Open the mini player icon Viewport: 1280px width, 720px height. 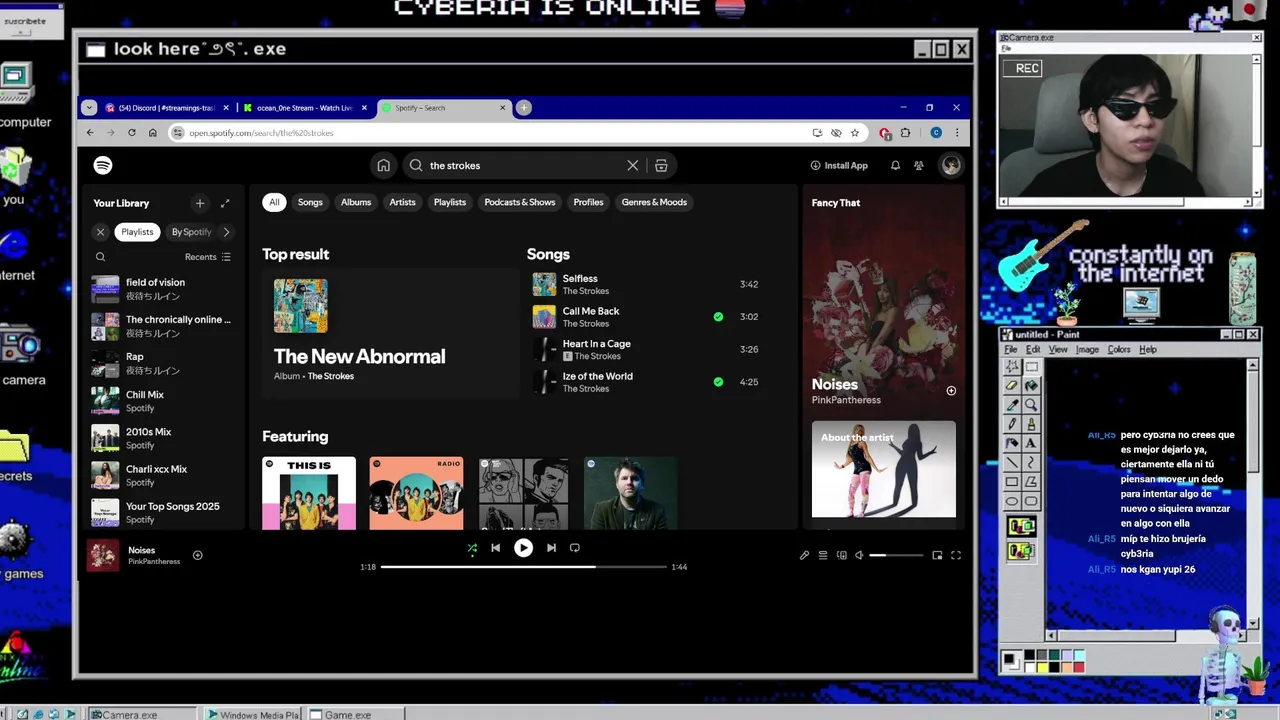point(937,555)
